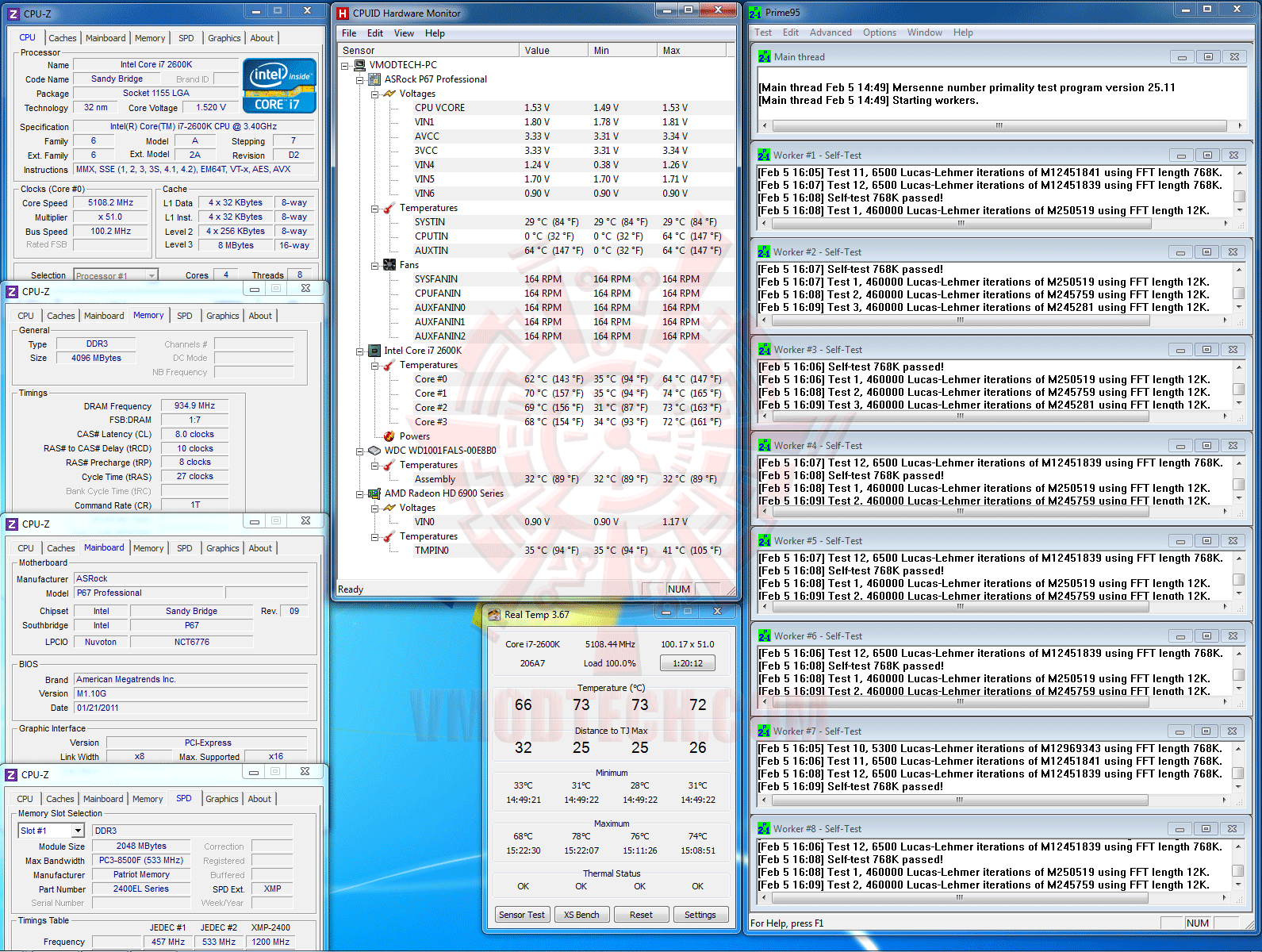1262x952 pixels.
Task: Collapse the Fans node
Action: click(x=375, y=266)
